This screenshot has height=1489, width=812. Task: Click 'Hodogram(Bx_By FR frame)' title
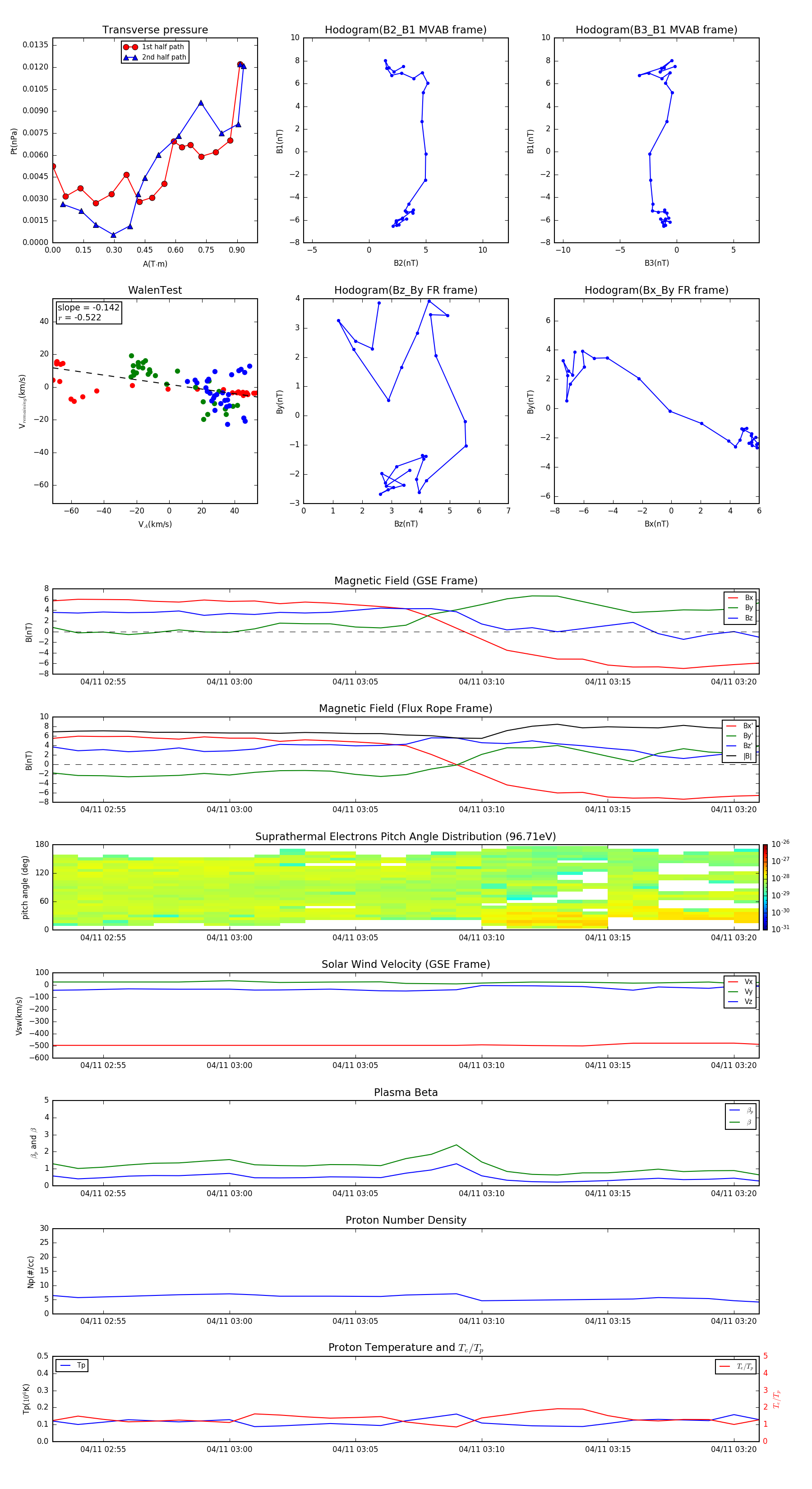click(x=656, y=290)
